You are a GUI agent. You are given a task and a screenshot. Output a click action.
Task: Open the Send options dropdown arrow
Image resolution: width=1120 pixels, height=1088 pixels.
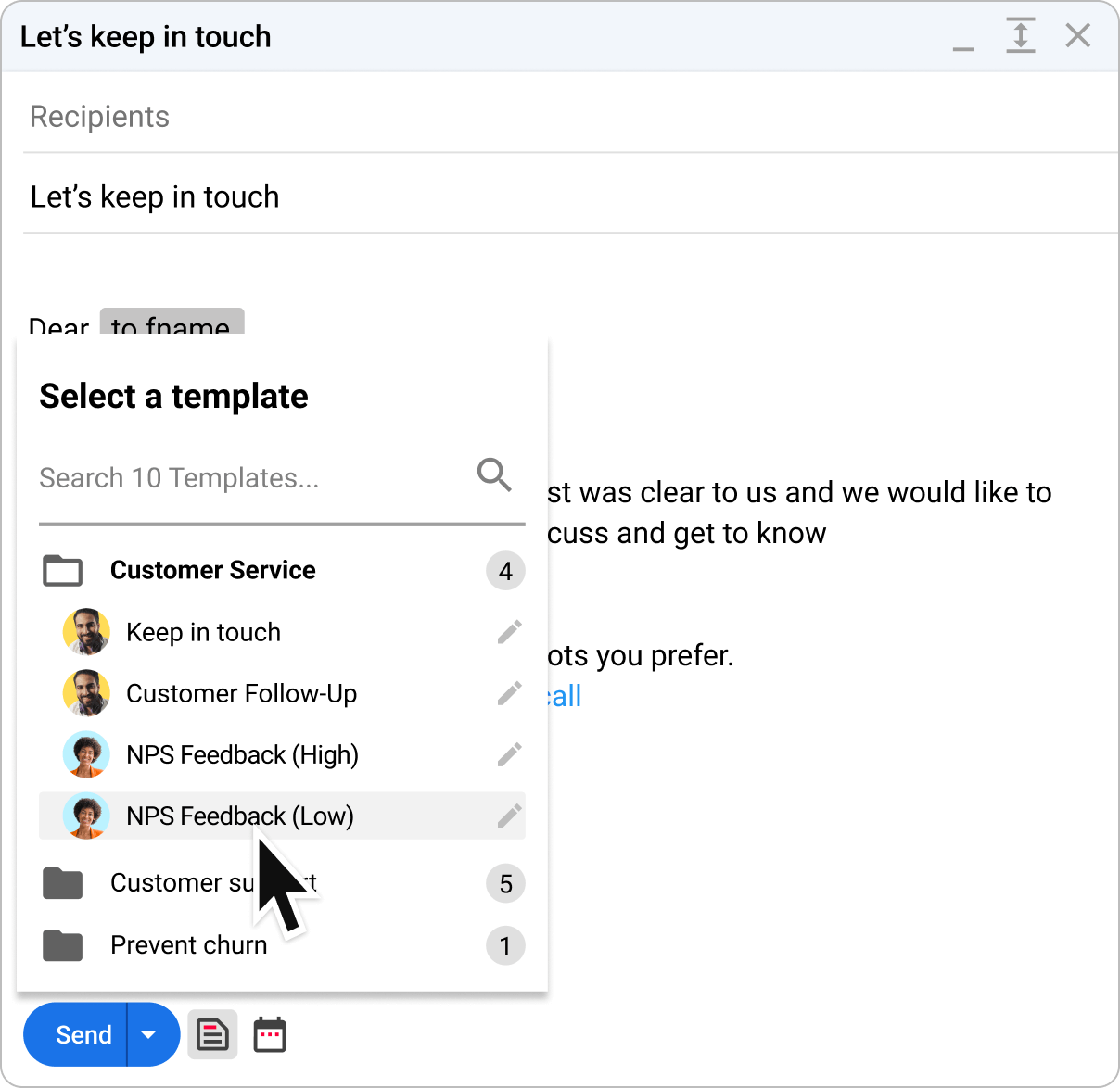point(149,1034)
